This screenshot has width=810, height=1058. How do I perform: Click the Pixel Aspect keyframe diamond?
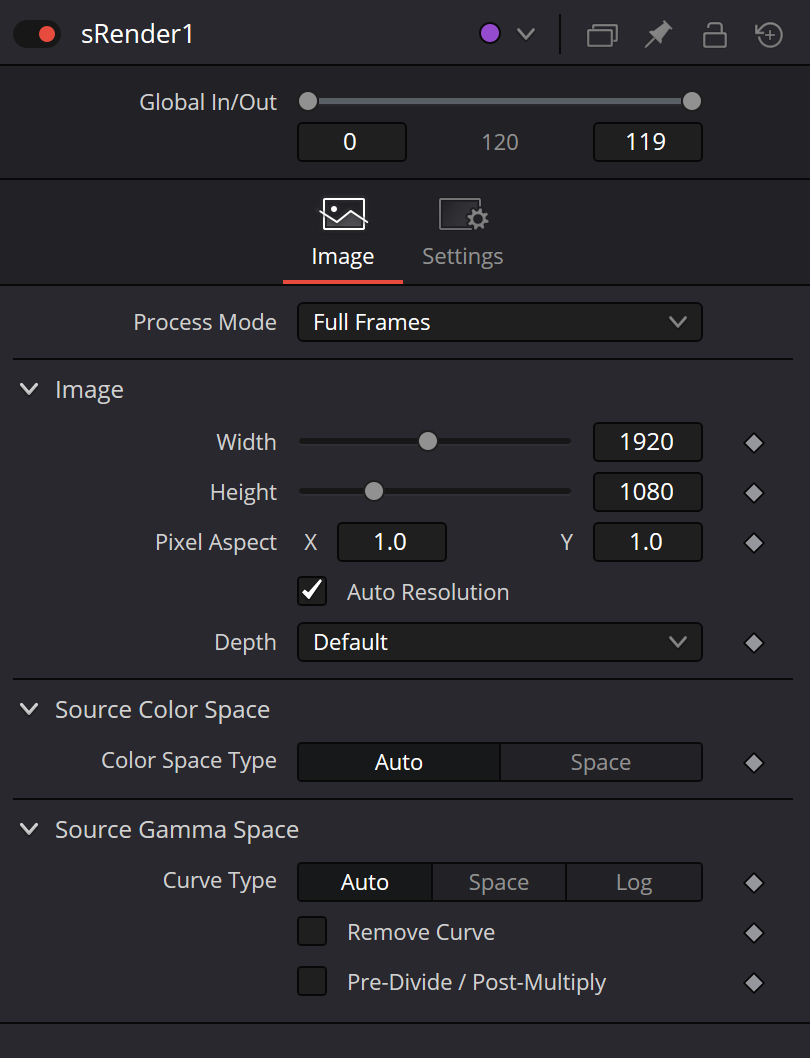tap(754, 543)
